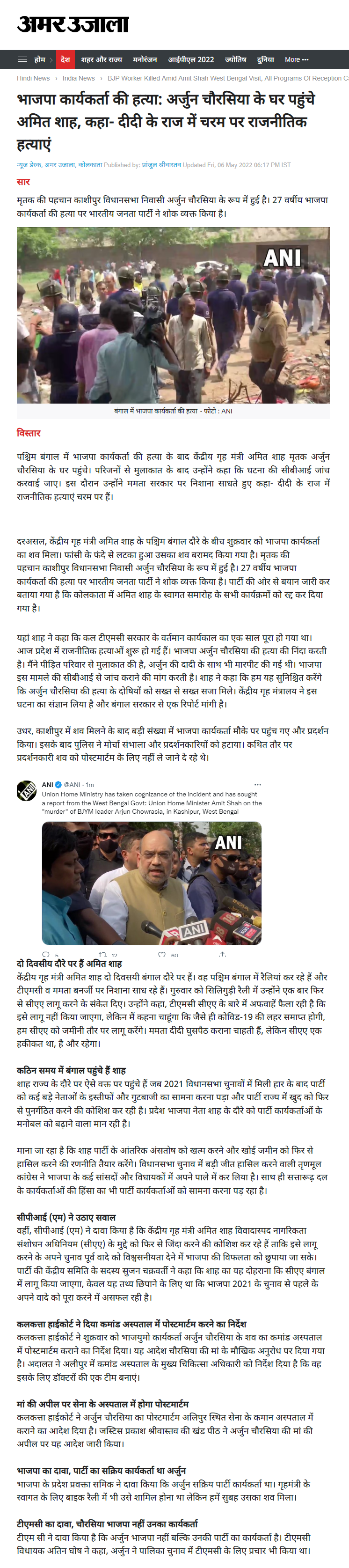The image size is (349, 1568).
Task: Expand the More menu in navigation bar
Action: (x=297, y=59)
